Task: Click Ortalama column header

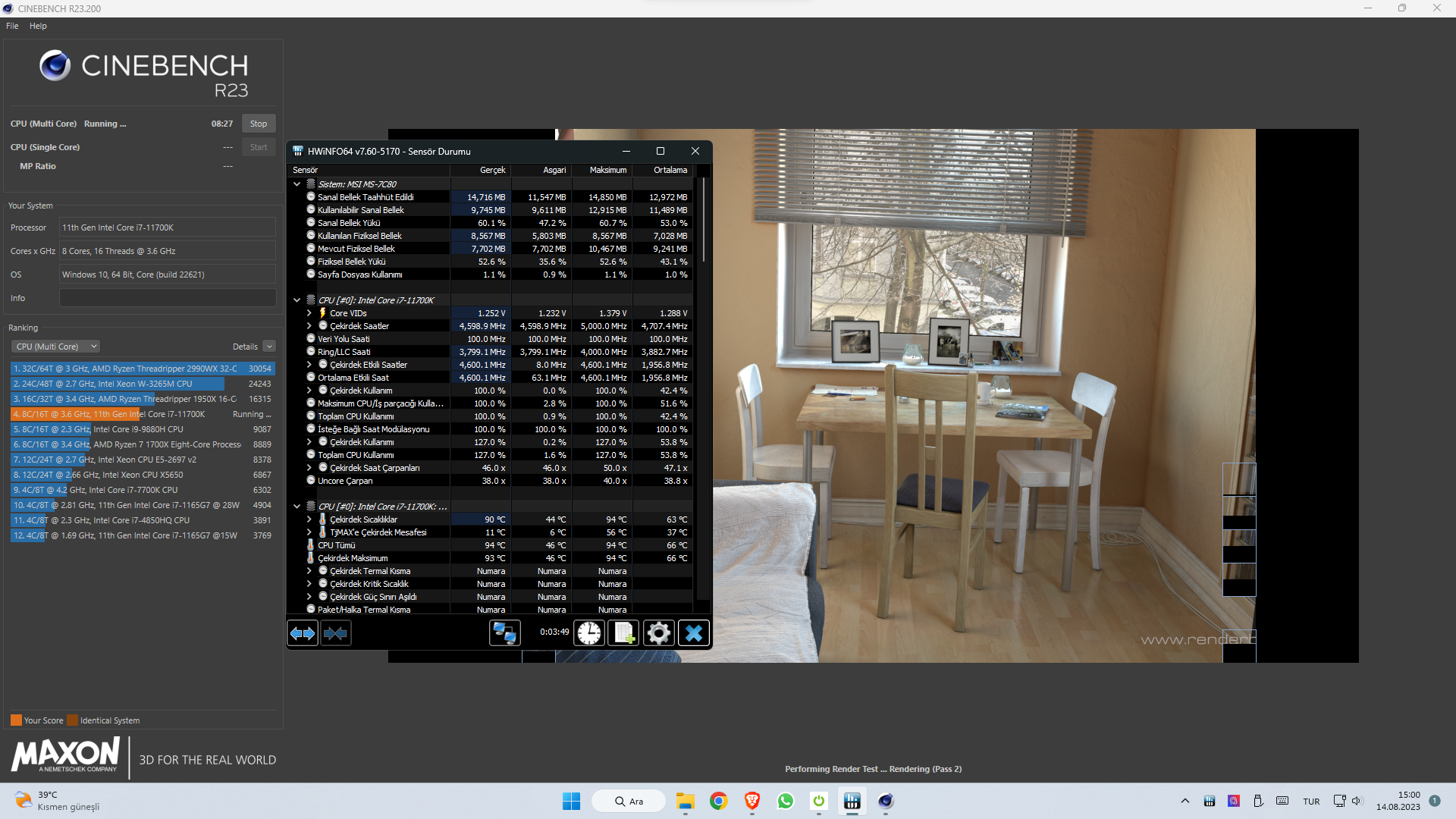Action: (664, 170)
